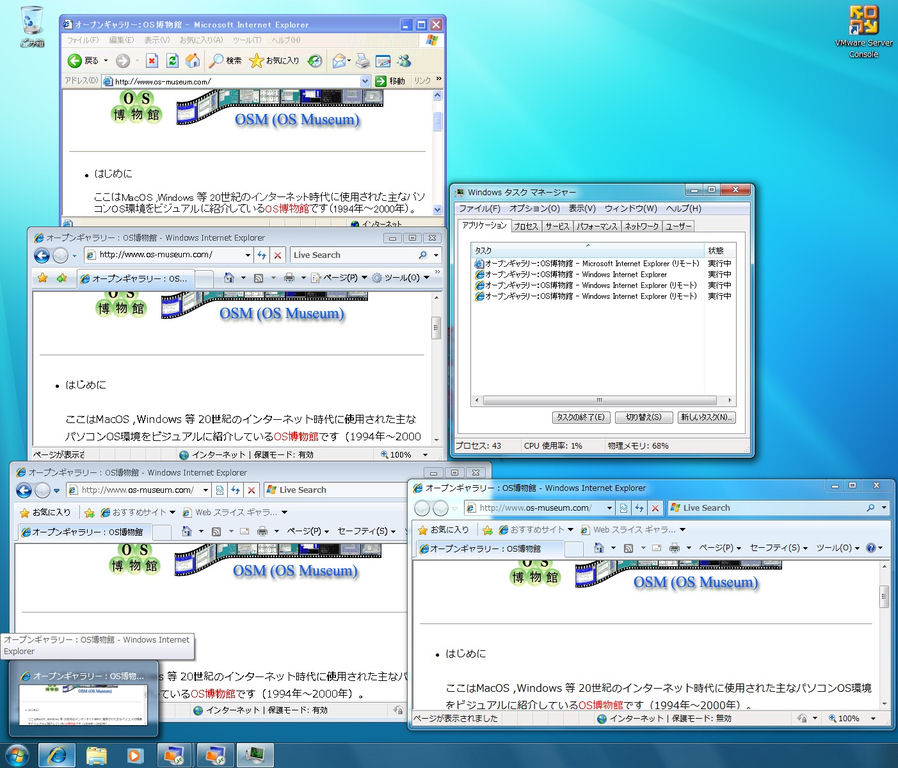Click Internet Explorer icon on the taskbar
This screenshot has width=898, height=768.
click(x=57, y=755)
